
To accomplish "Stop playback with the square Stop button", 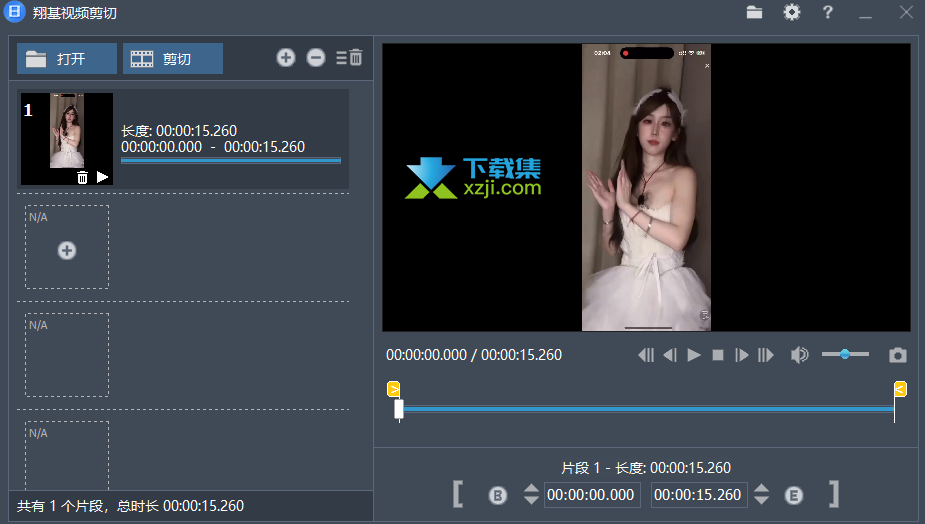I will point(717,355).
